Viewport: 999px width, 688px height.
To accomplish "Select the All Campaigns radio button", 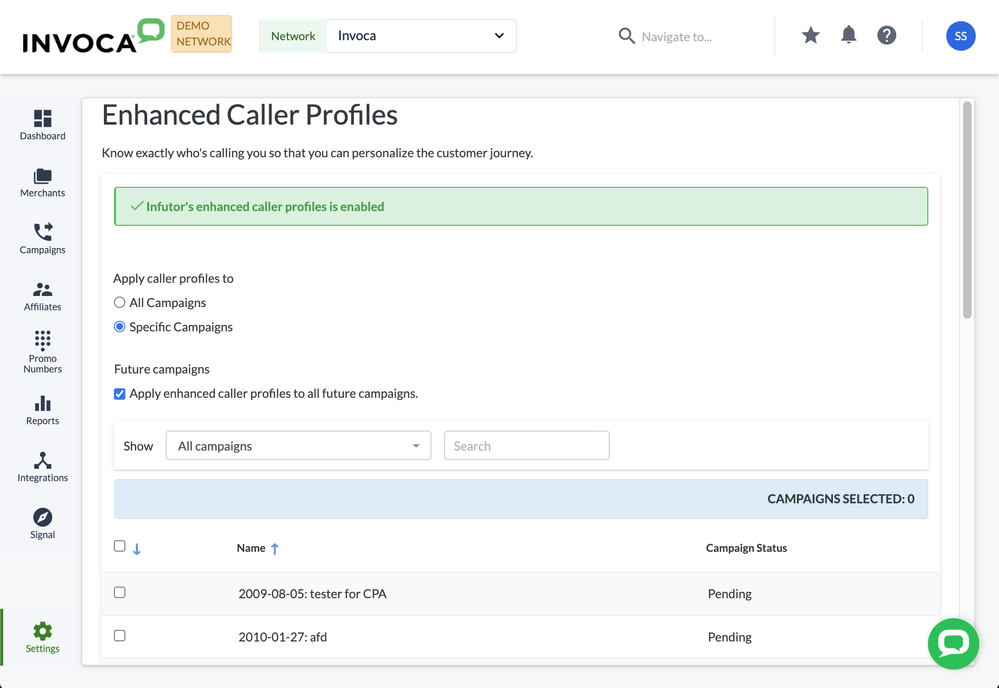I will click(x=119, y=303).
